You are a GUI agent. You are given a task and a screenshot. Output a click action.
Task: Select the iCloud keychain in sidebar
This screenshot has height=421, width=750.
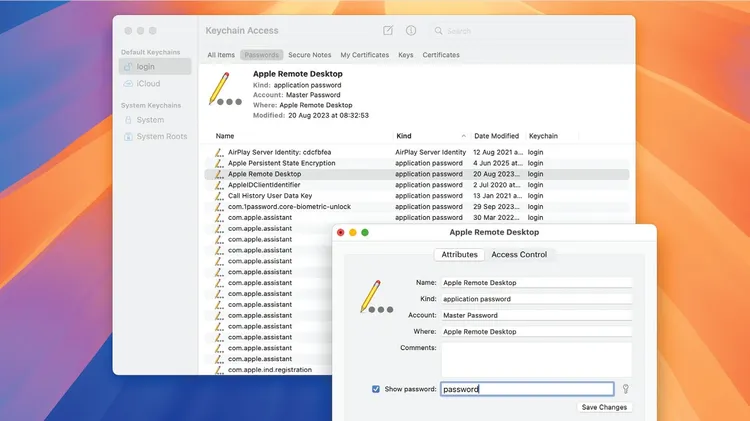pyautogui.click(x=155, y=83)
